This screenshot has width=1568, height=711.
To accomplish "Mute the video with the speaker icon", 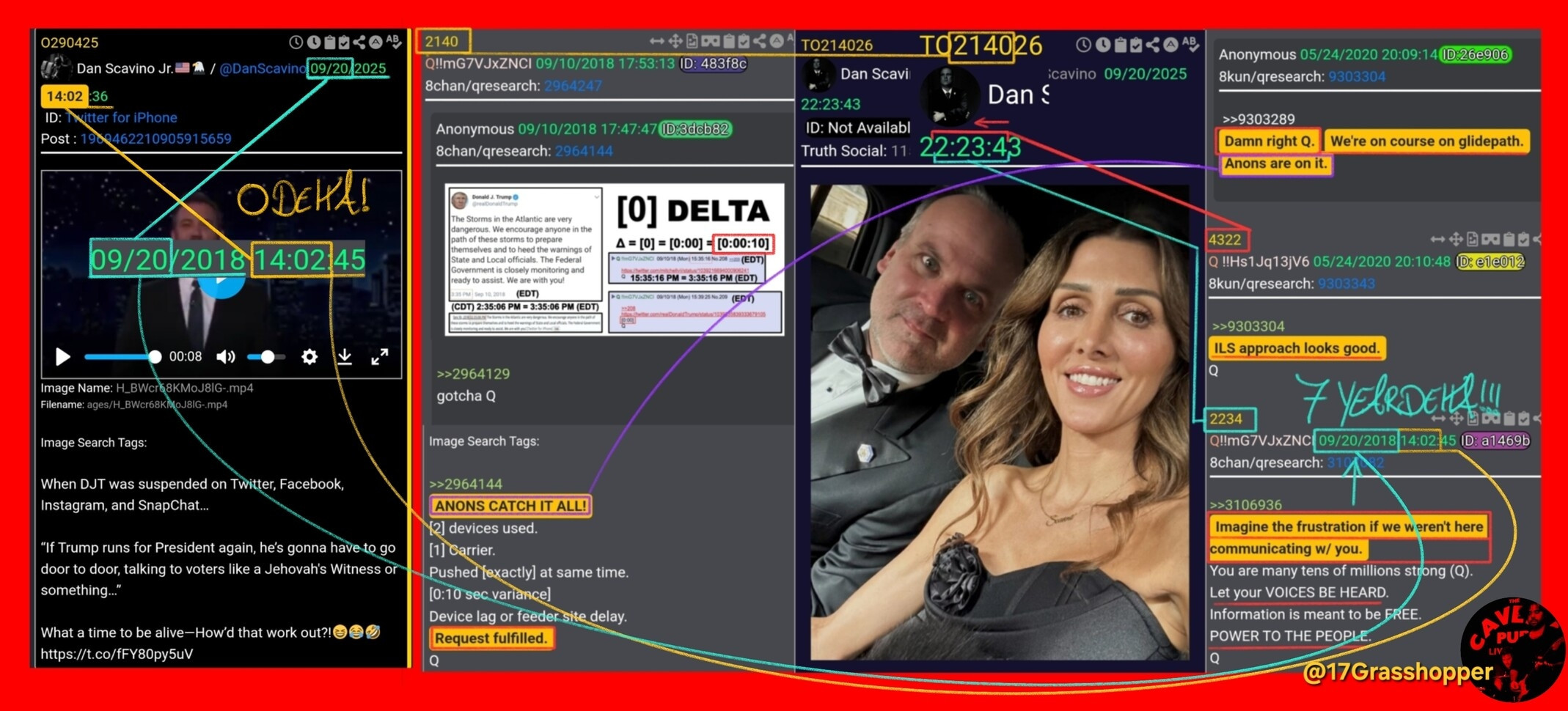I will tap(225, 357).
